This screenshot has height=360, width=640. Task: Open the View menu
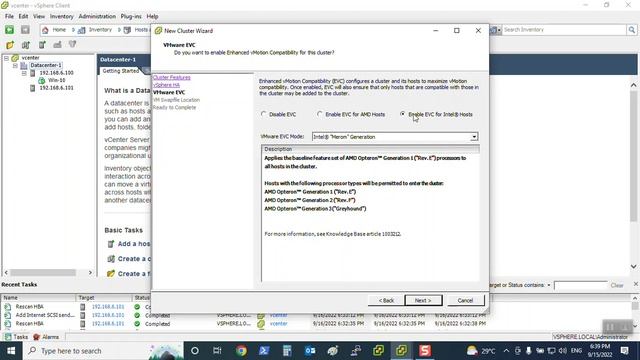coord(39,16)
